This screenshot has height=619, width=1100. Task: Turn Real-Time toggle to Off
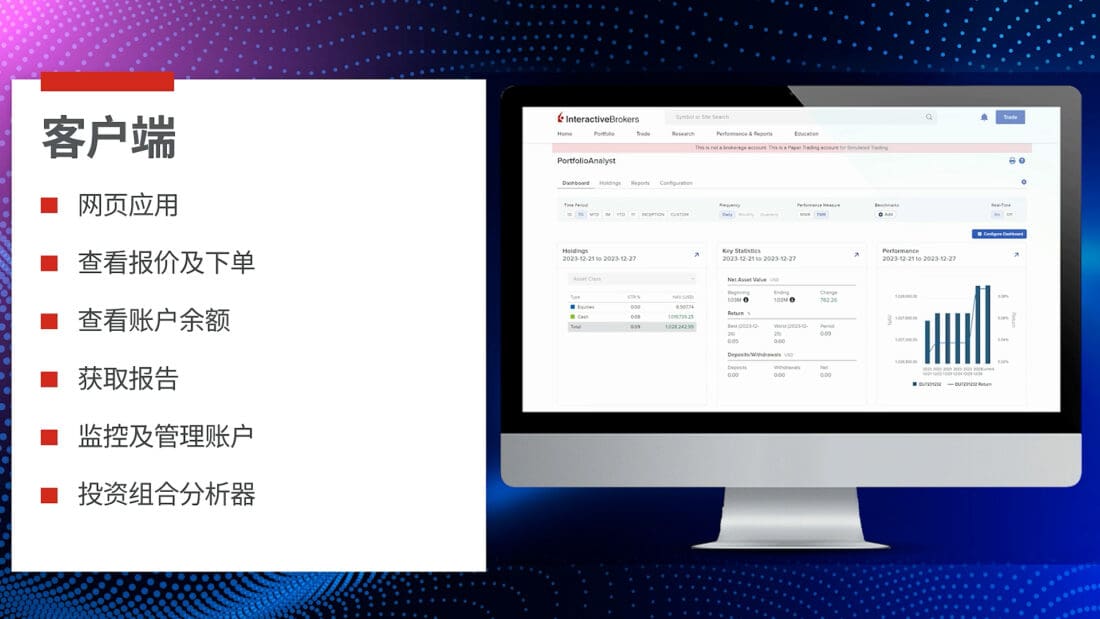(1009, 214)
